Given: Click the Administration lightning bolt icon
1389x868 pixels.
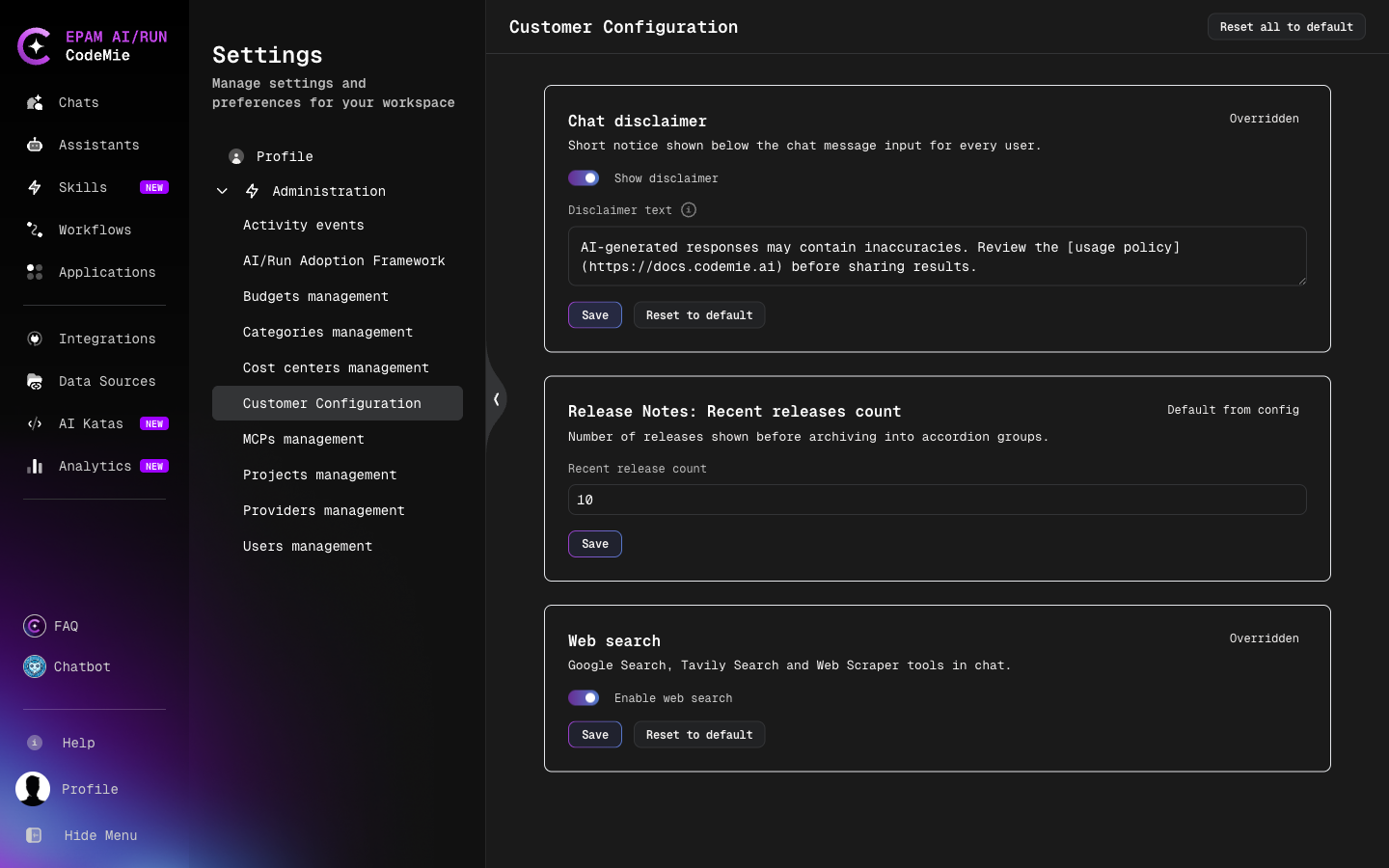Looking at the screenshot, I should pos(252,191).
